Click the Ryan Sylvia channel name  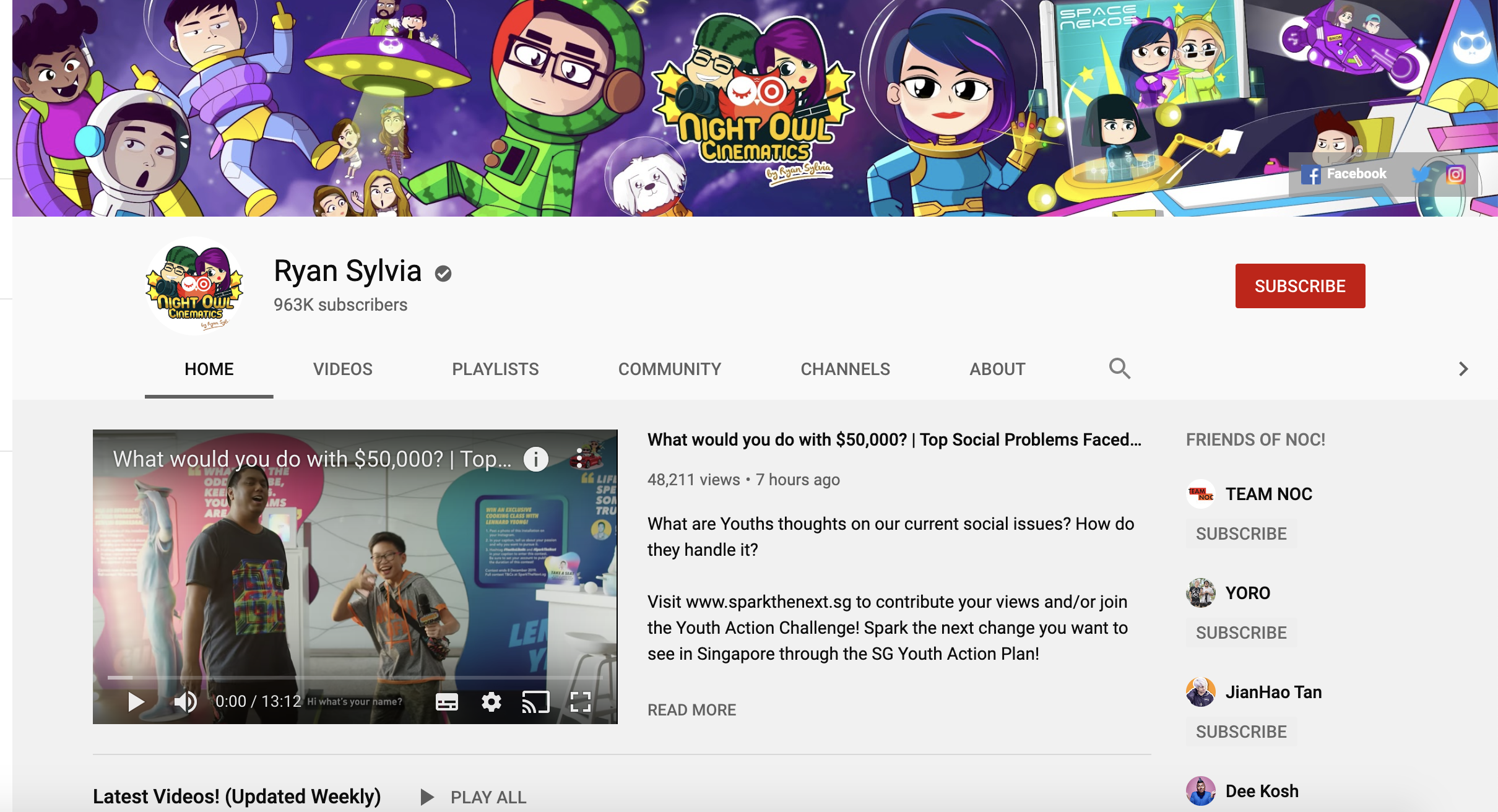(348, 271)
